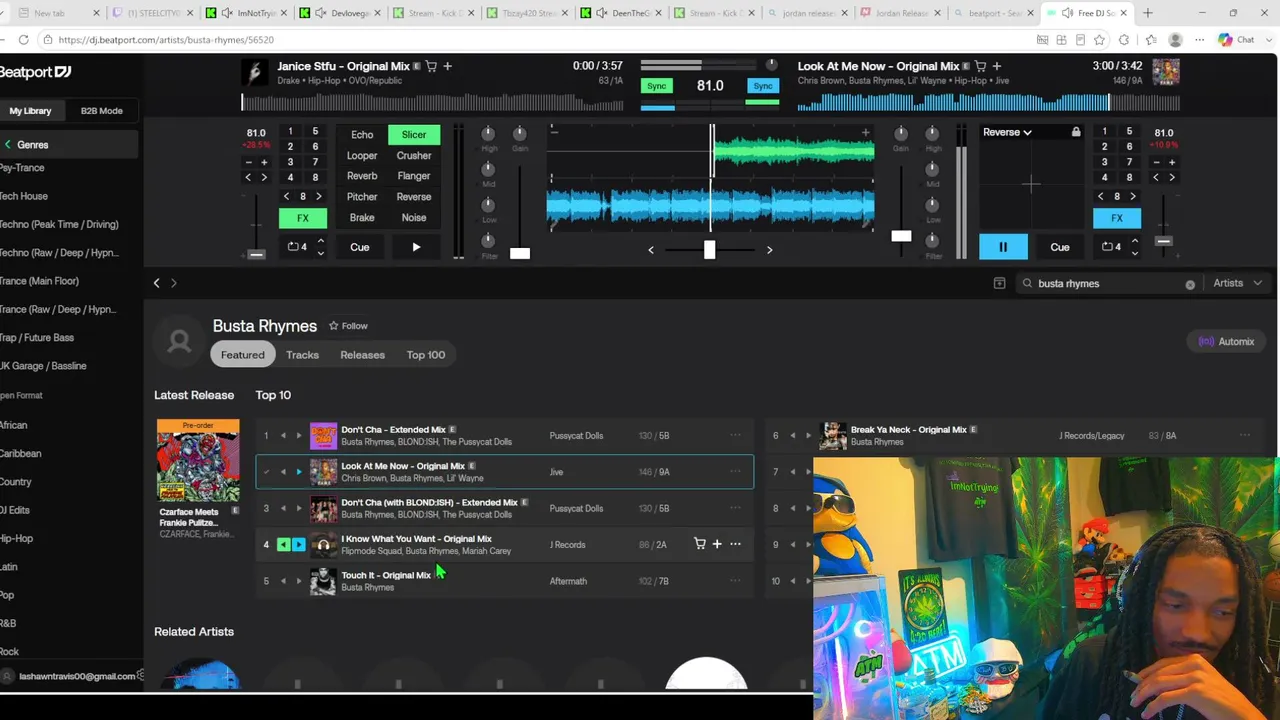The image size is (1280, 720).
Task: Preview I Know What You Want via headphones icon
Action: pos(323,545)
